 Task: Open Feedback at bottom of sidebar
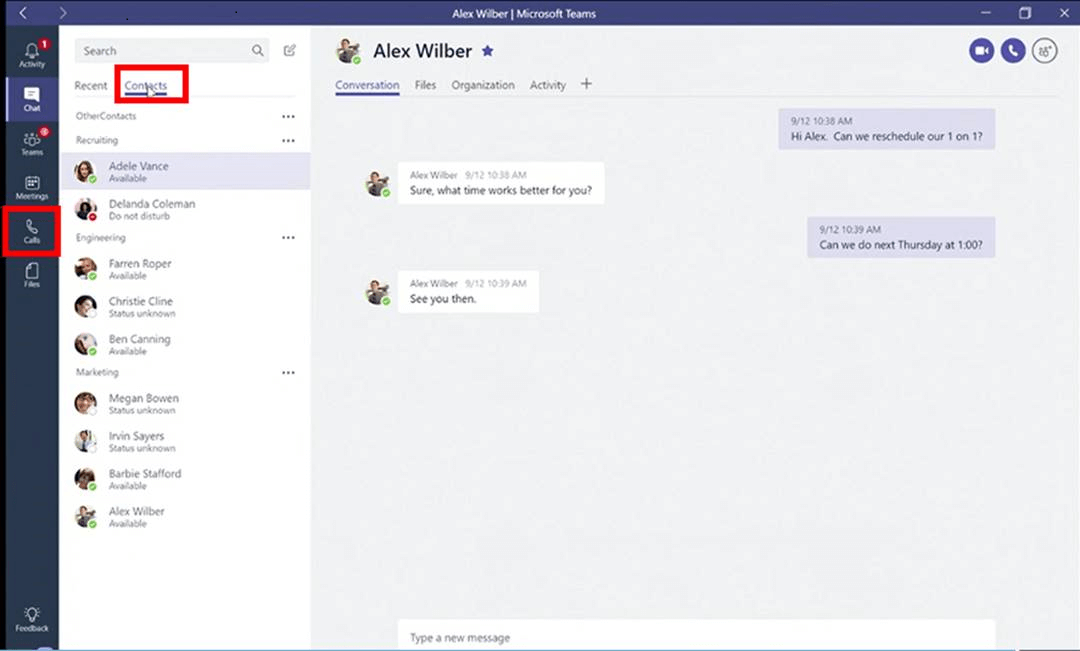(x=31, y=618)
